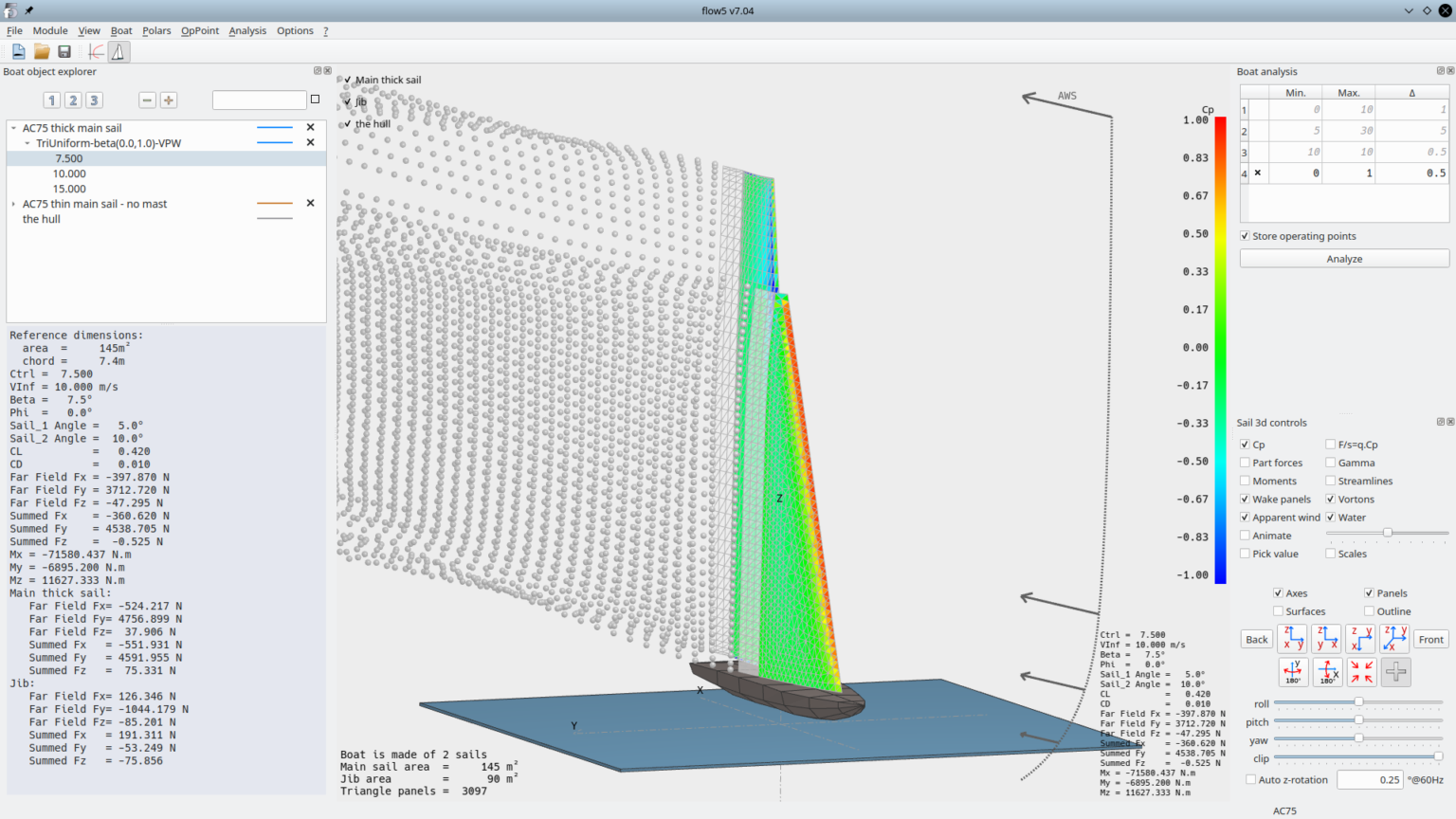Reset 3D scale with red arrows icon

coord(1361,672)
